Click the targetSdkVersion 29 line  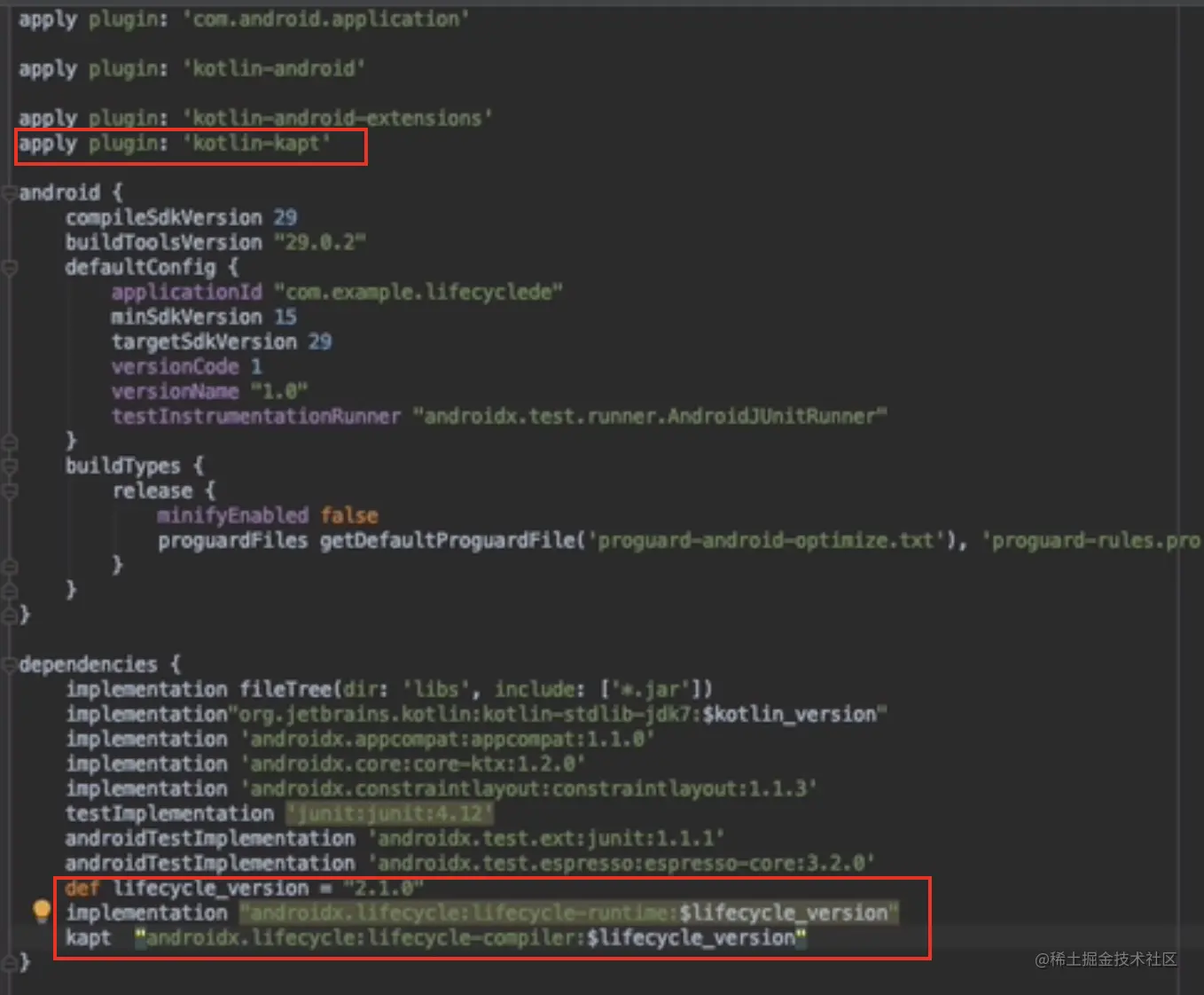(x=222, y=341)
